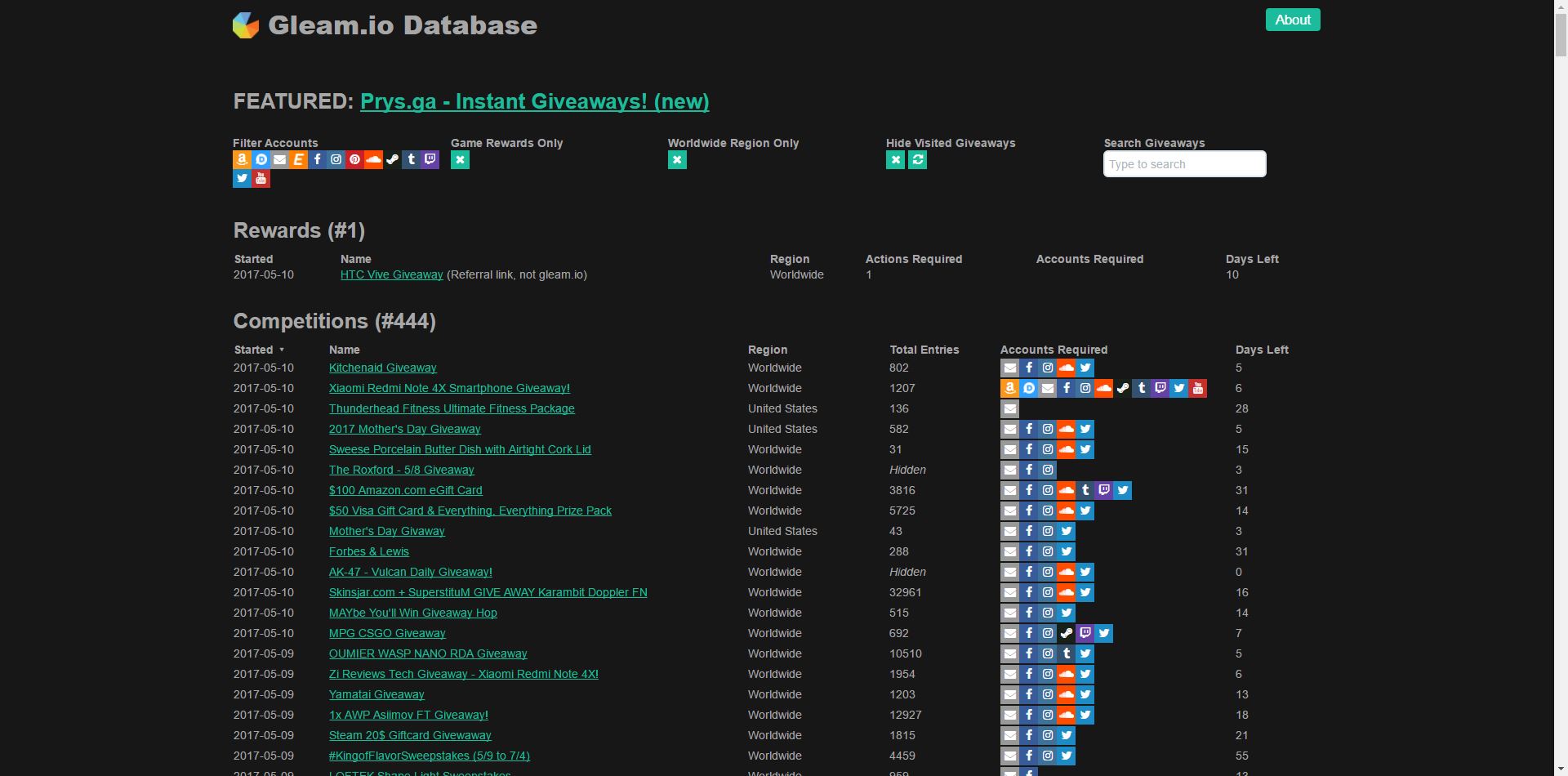The width and height of the screenshot is (1568, 776).
Task: Select Hidden entries in The Roxford - 5/8 Giveaway row
Action: (x=907, y=470)
